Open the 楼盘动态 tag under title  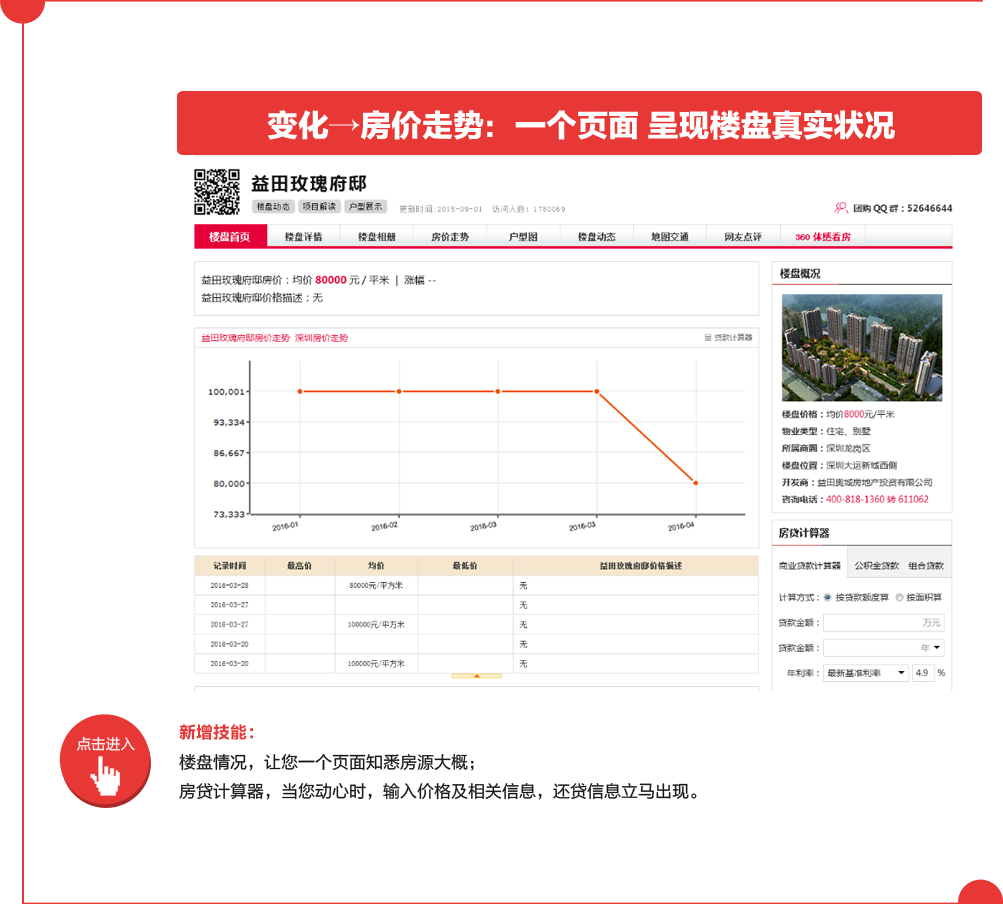[273, 207]
